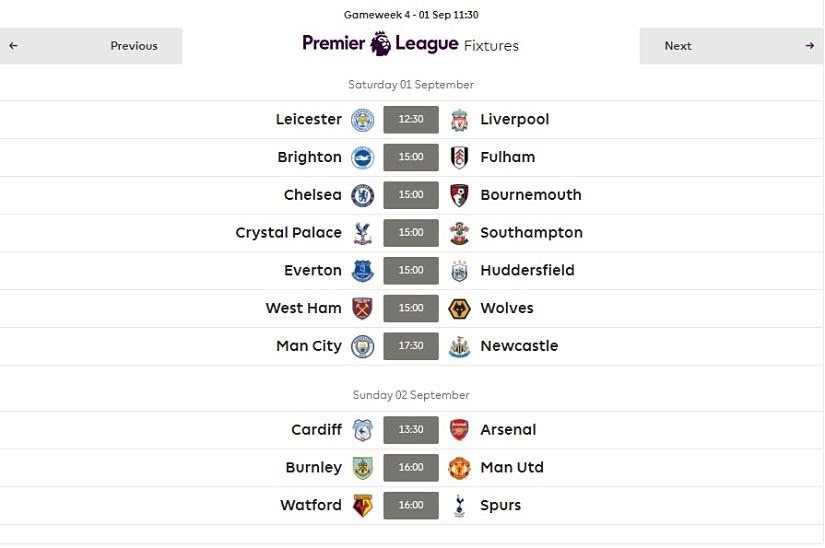The image size is (825, 548).
Task: Click the Leicester club crest icon
Action: 362,119
